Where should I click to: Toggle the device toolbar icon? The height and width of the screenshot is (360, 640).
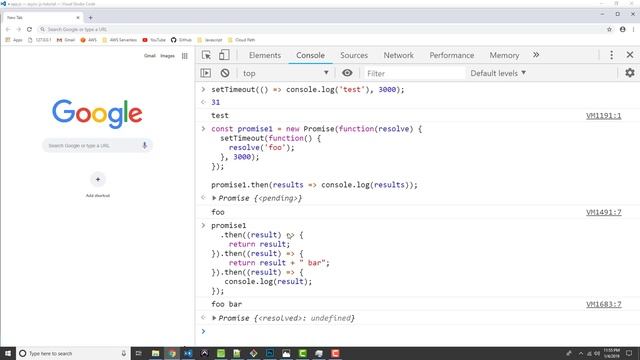click(x=224, y=55)
